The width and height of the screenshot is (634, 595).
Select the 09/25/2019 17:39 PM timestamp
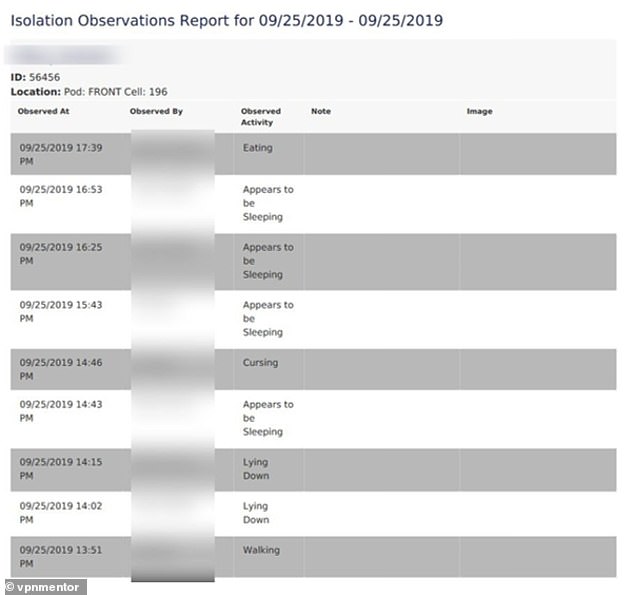[61, 154]
